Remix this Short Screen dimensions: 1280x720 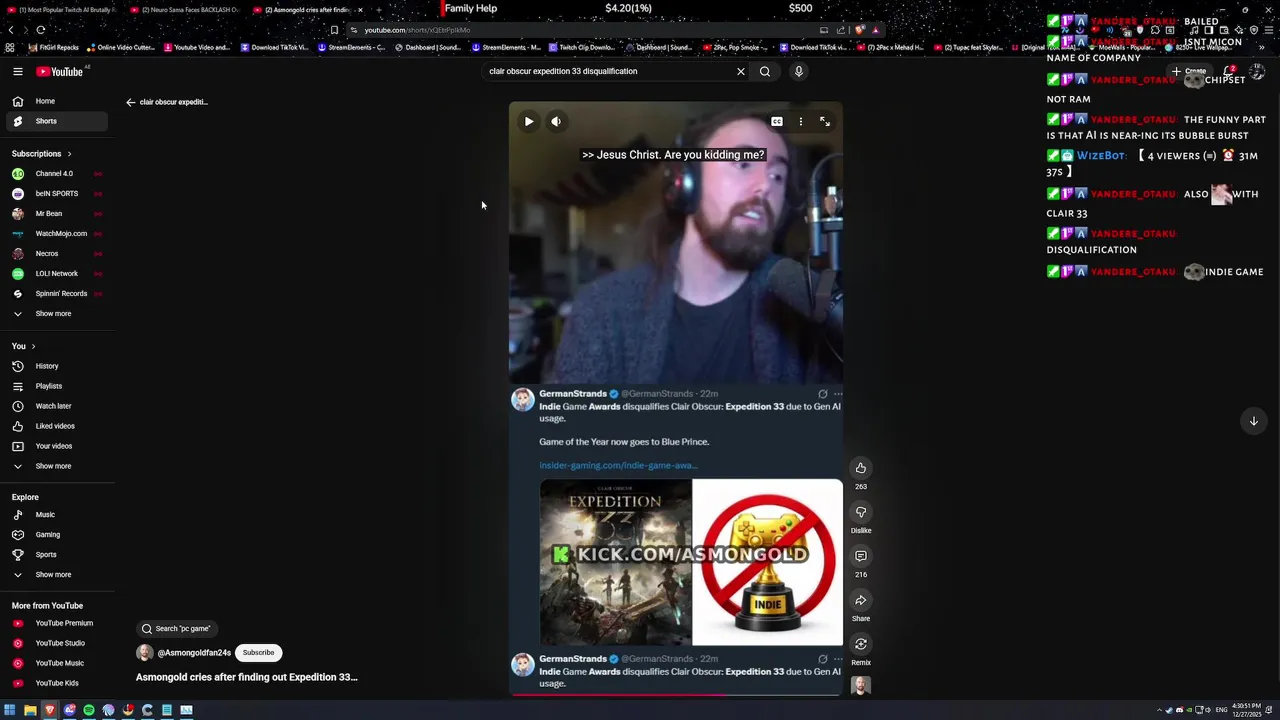pyautogui.click(x=860, y=644)
